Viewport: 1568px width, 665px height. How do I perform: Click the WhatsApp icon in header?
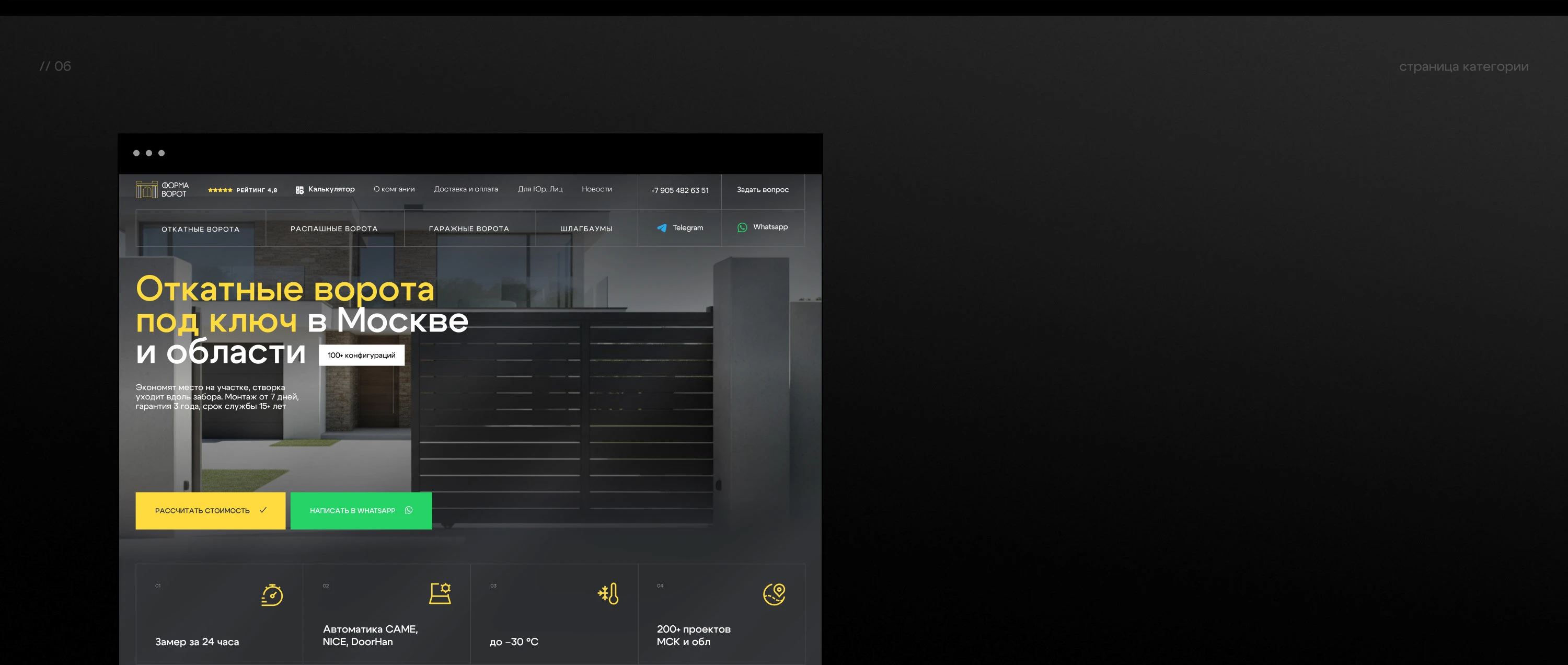(x=742, y=227)
